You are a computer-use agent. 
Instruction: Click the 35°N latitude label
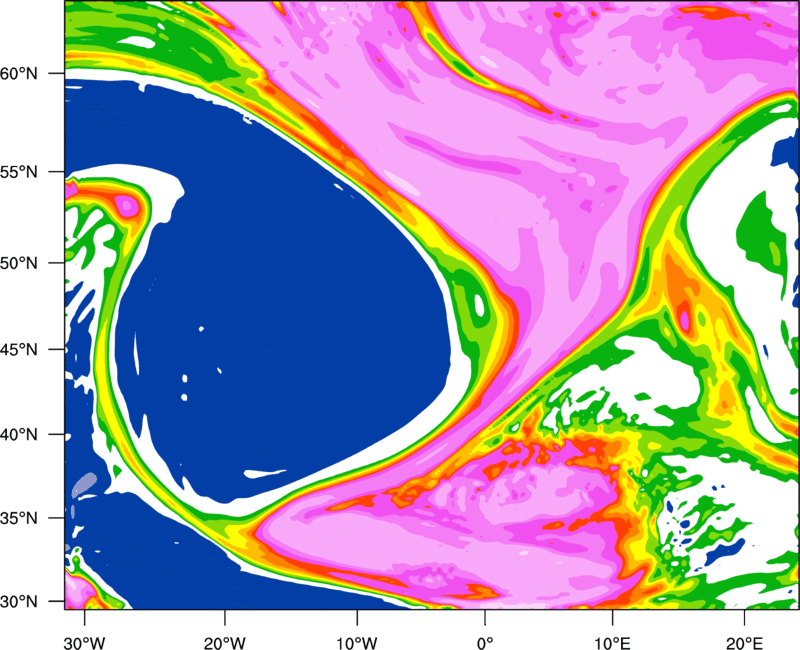19,518
